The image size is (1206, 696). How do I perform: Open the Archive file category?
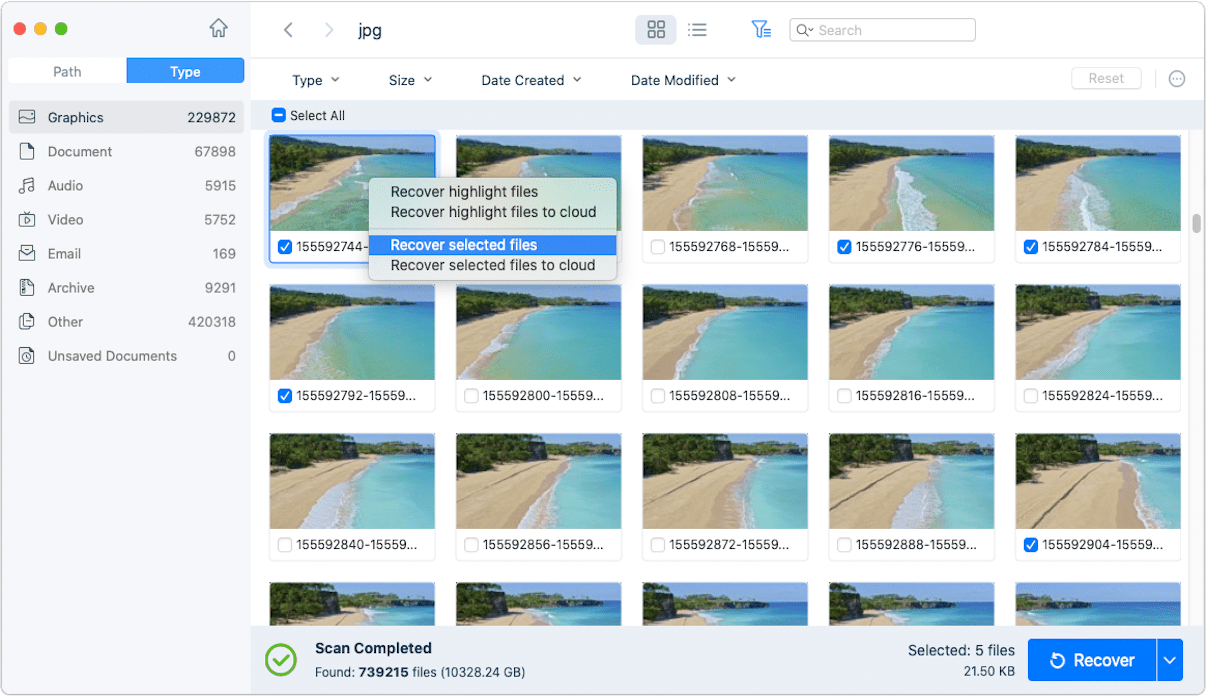71,287
